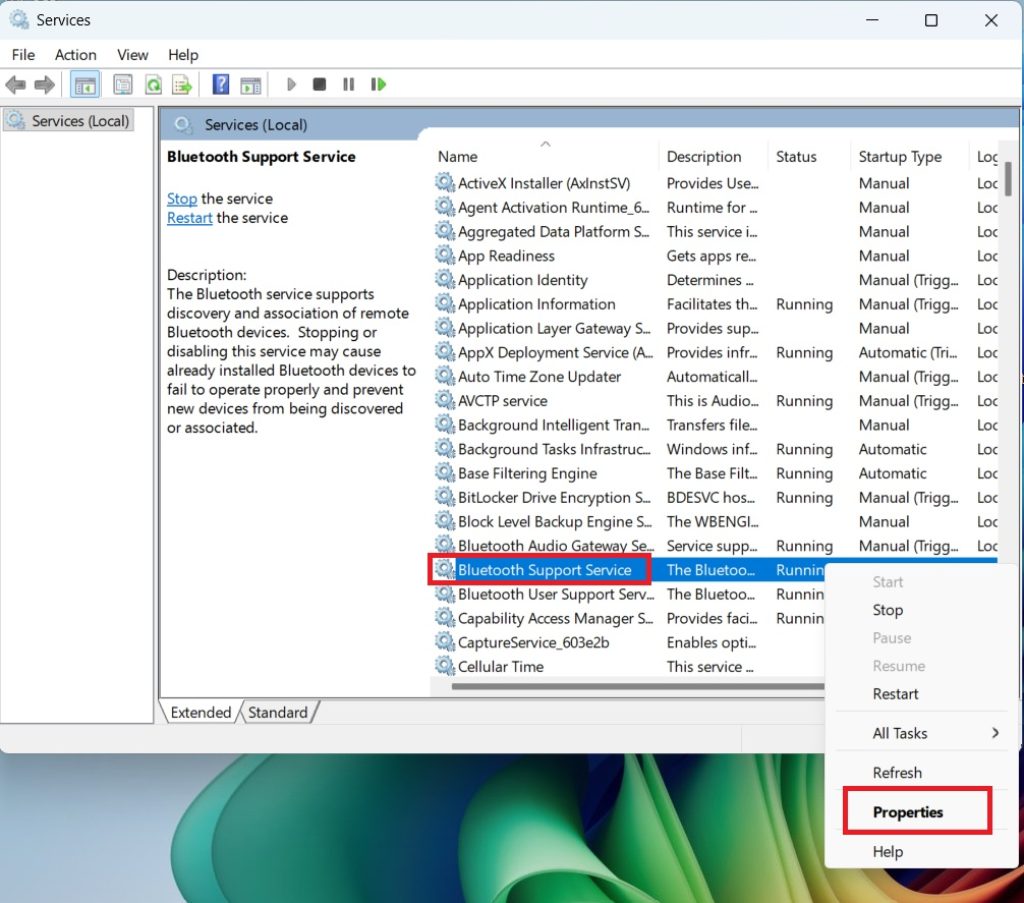Open the Action menu
The width and height of the screenshot is (1024, 903).
(76, 55)
